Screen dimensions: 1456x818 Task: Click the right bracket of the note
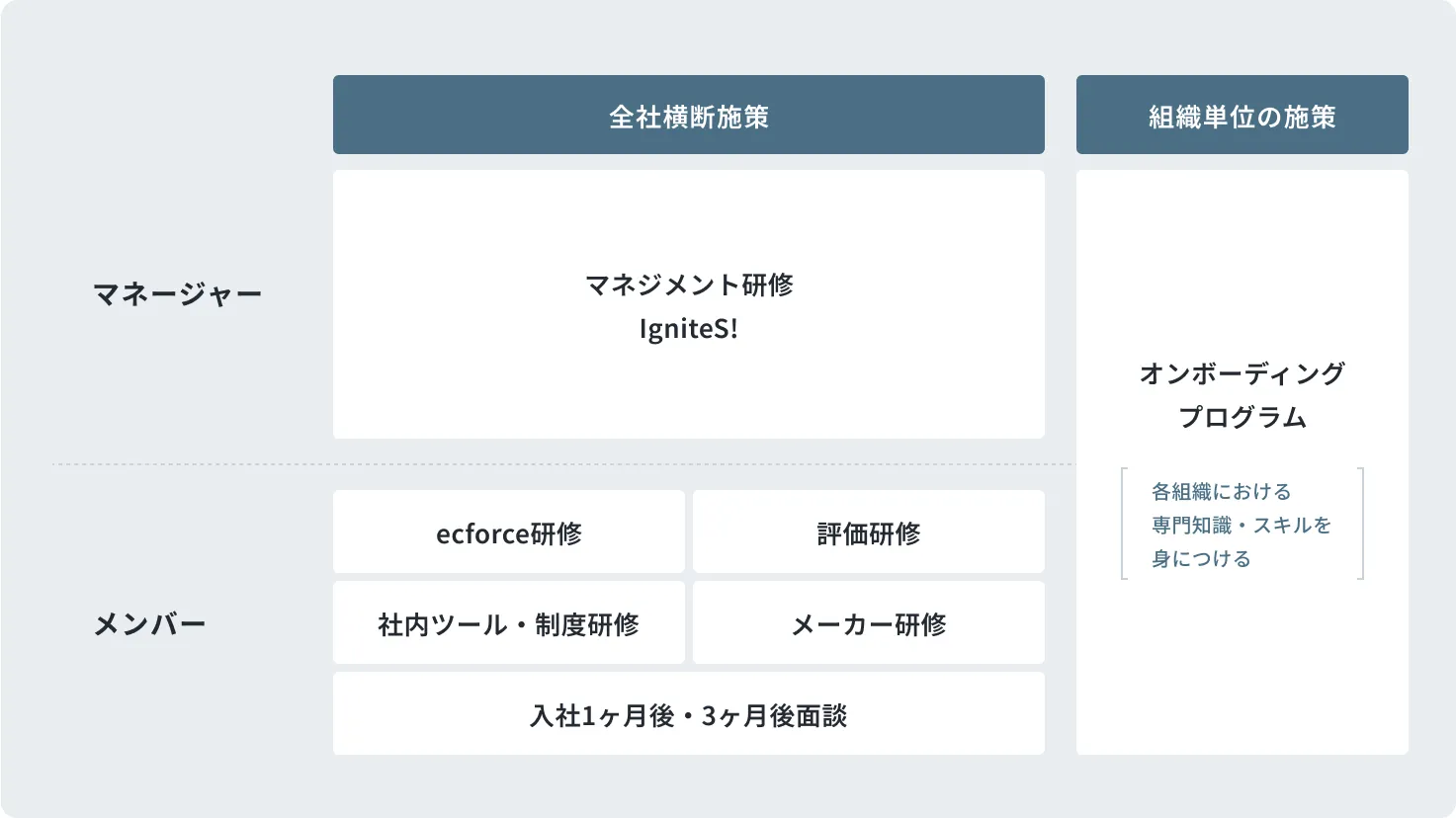pos(1361,524)
